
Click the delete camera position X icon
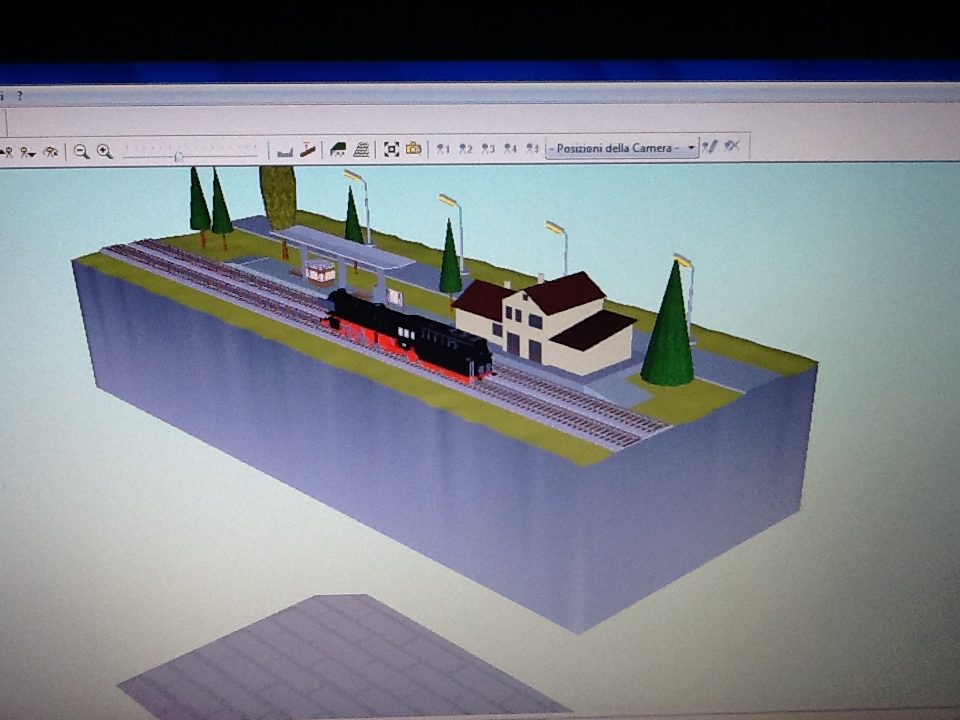click(x=732, y=146)
